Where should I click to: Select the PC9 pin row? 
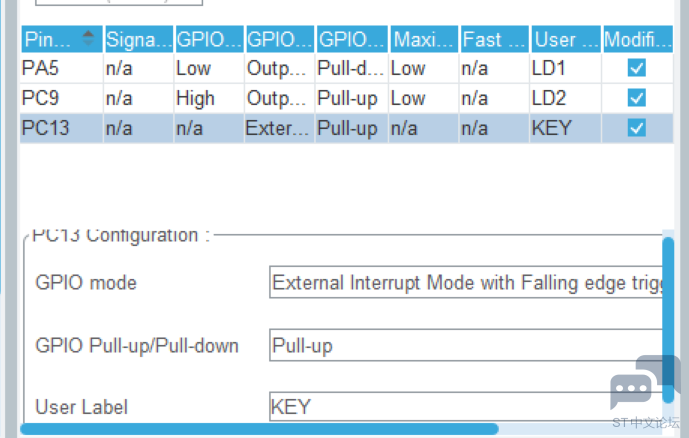[346, 98]
